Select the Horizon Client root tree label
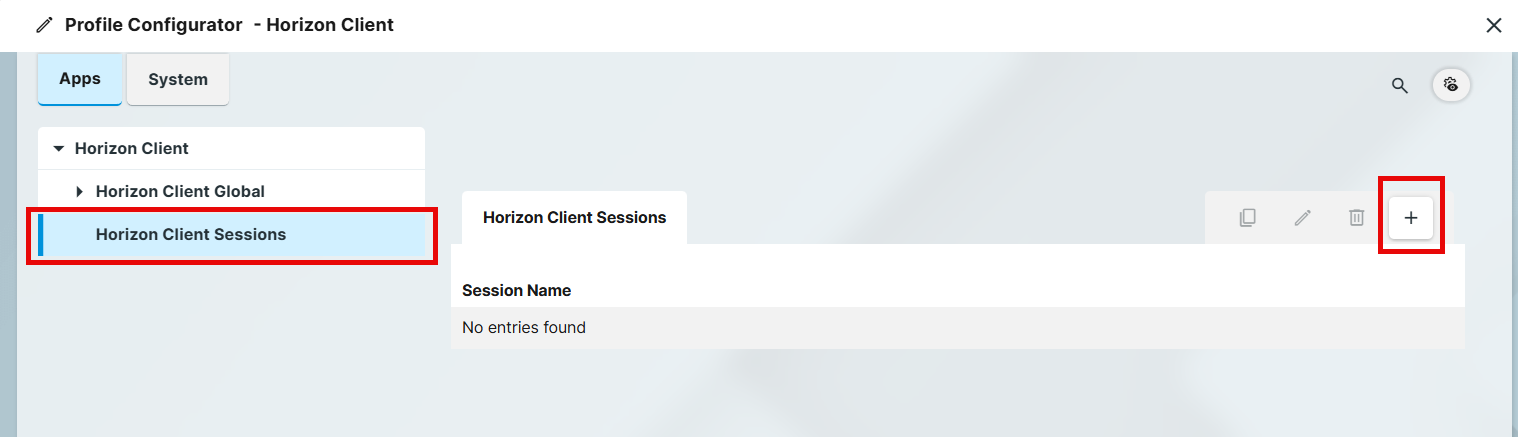The height and width of the screenshot is (437, 1518). [x=132, y=148]
